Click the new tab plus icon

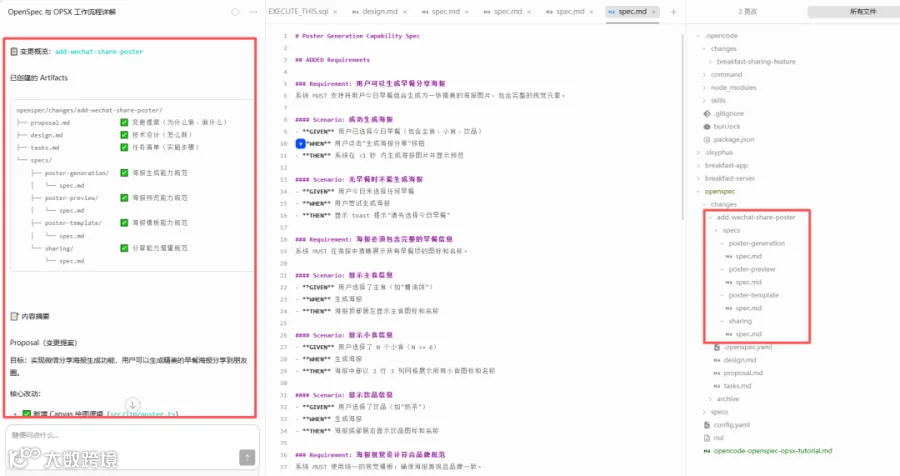click(x=673, y=11)
